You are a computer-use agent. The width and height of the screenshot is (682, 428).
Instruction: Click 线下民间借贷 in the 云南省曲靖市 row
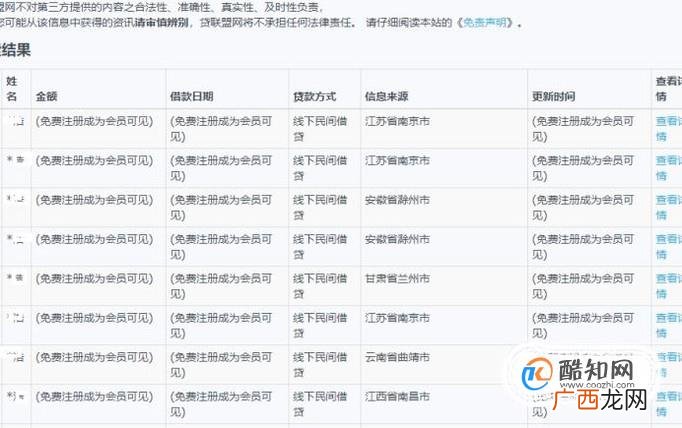pos(320,365)
